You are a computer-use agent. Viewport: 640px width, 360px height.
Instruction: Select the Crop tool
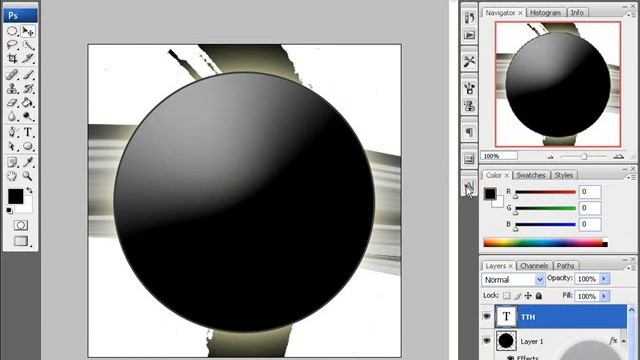(x=12, y=58)
